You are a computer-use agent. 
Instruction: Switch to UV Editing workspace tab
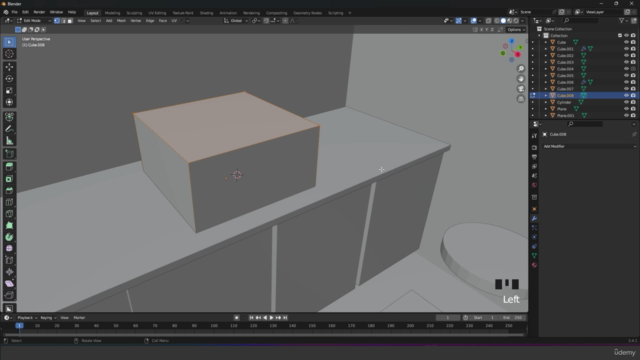click(x=157, y=13)
